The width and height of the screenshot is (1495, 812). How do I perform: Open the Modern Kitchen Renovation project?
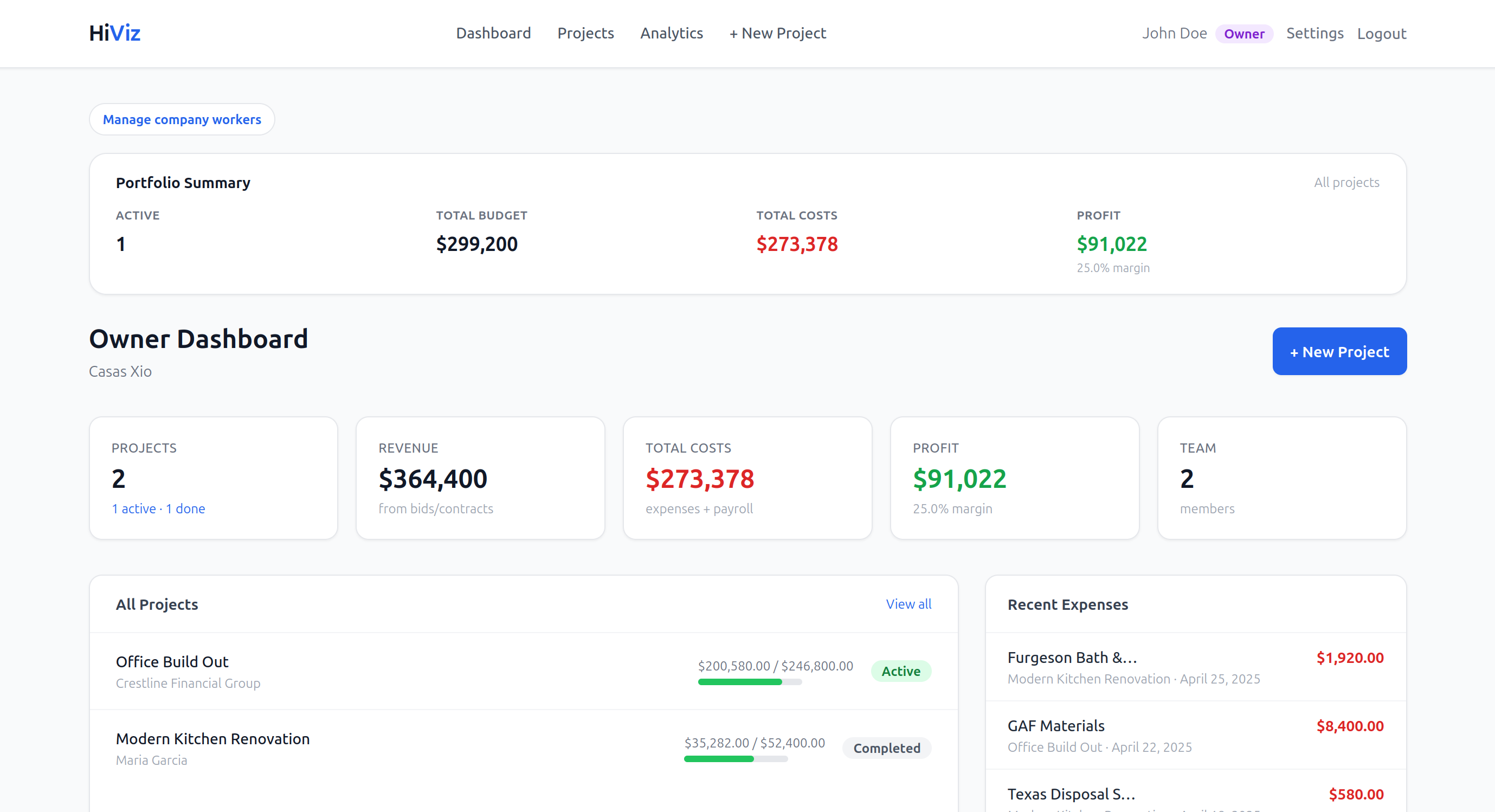point(212,738)
